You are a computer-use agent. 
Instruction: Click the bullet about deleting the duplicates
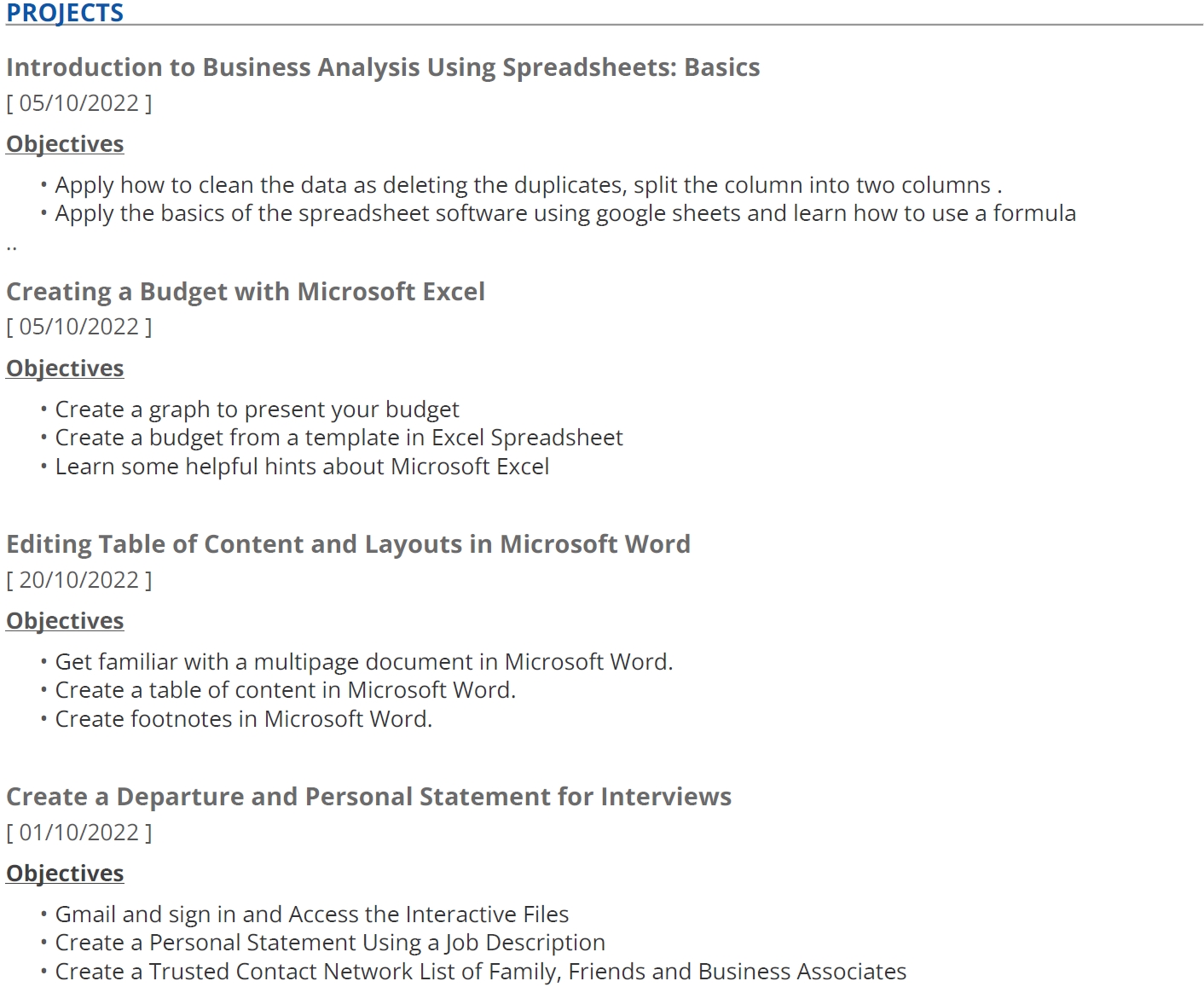(x=528, y=185)
